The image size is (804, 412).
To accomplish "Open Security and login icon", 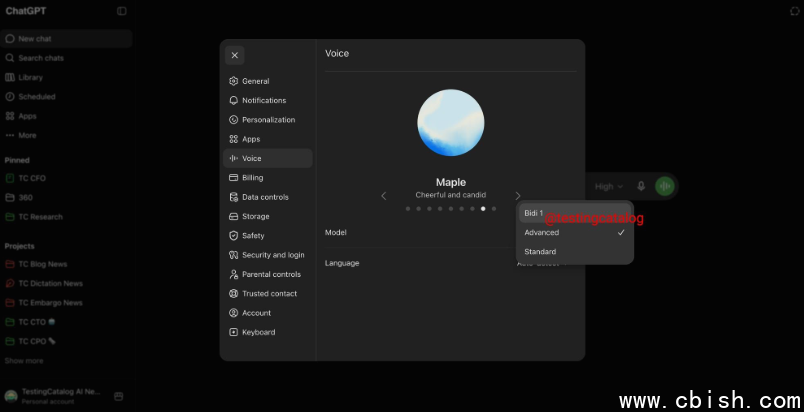I will [233, 255].
